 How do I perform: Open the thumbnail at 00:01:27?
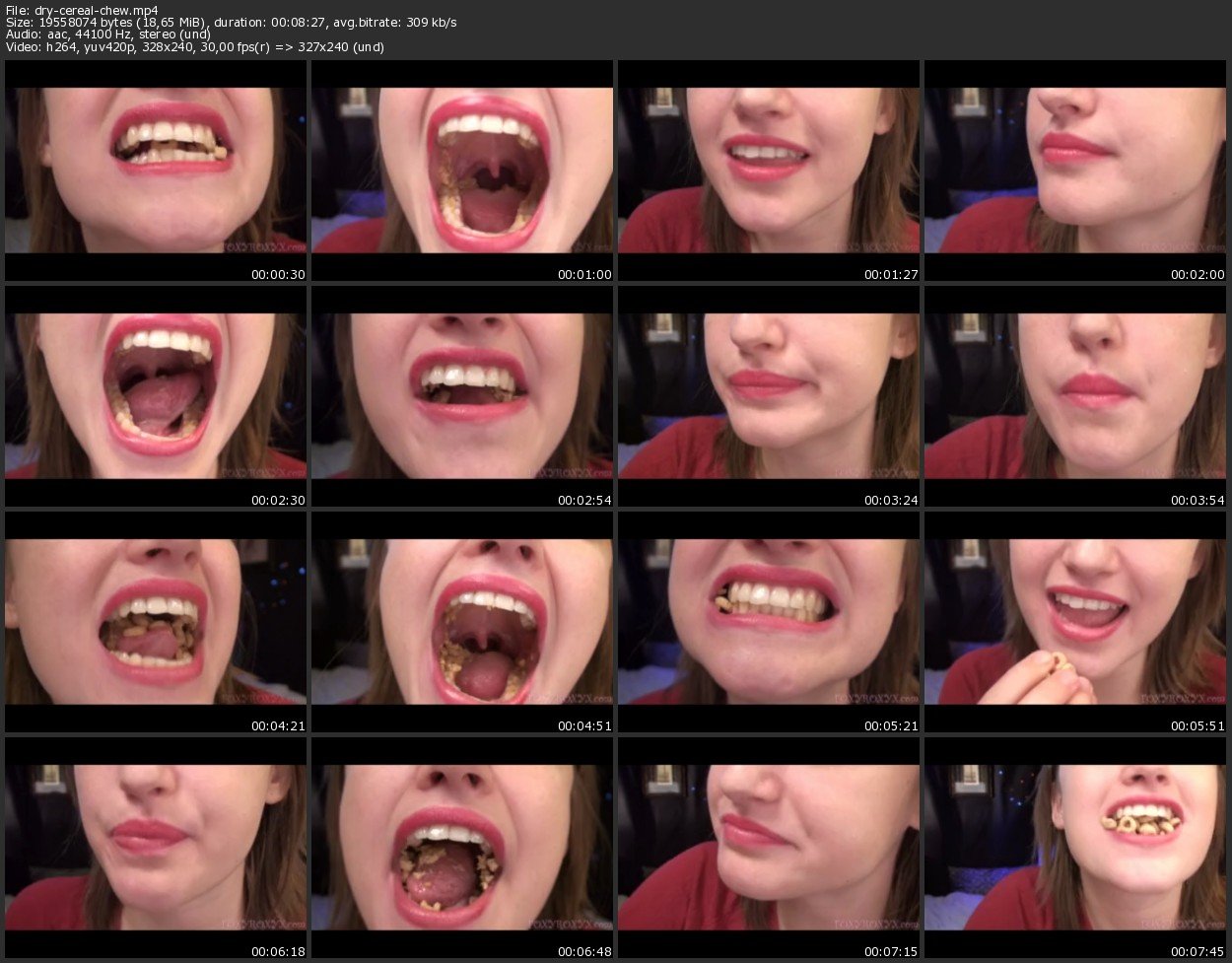tap(769, 171)
